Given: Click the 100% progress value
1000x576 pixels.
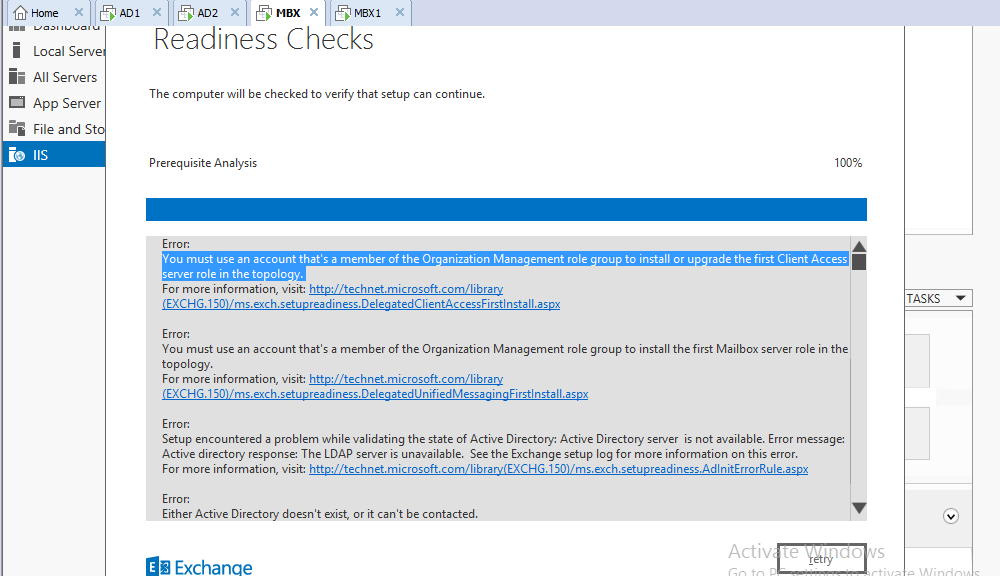Looking at the screenshot, I should pyautogui.click(x=848, y=163).
